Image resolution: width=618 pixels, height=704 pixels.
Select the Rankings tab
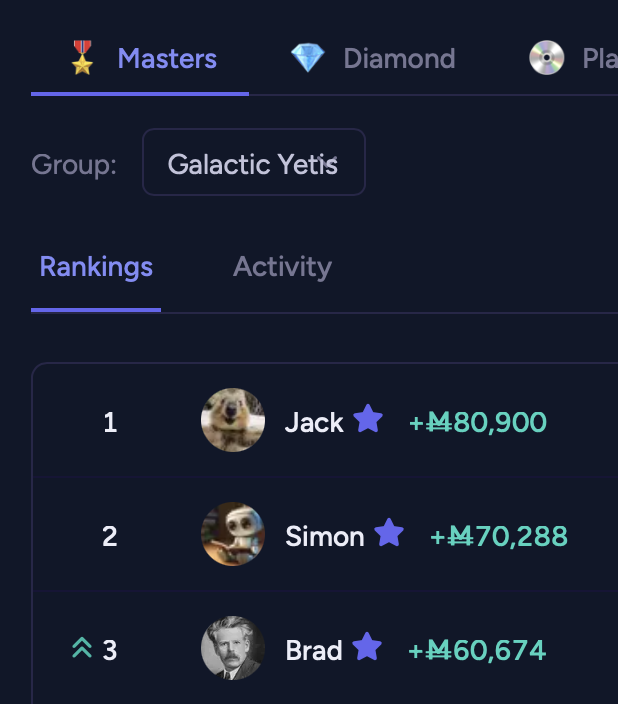(x=96, y=267)
